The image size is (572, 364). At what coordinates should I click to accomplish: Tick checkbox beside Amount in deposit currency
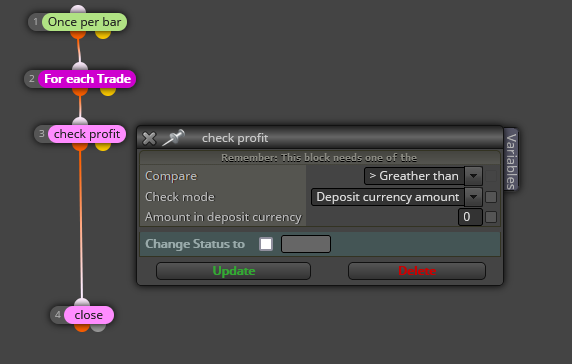(x=491, y=217)
